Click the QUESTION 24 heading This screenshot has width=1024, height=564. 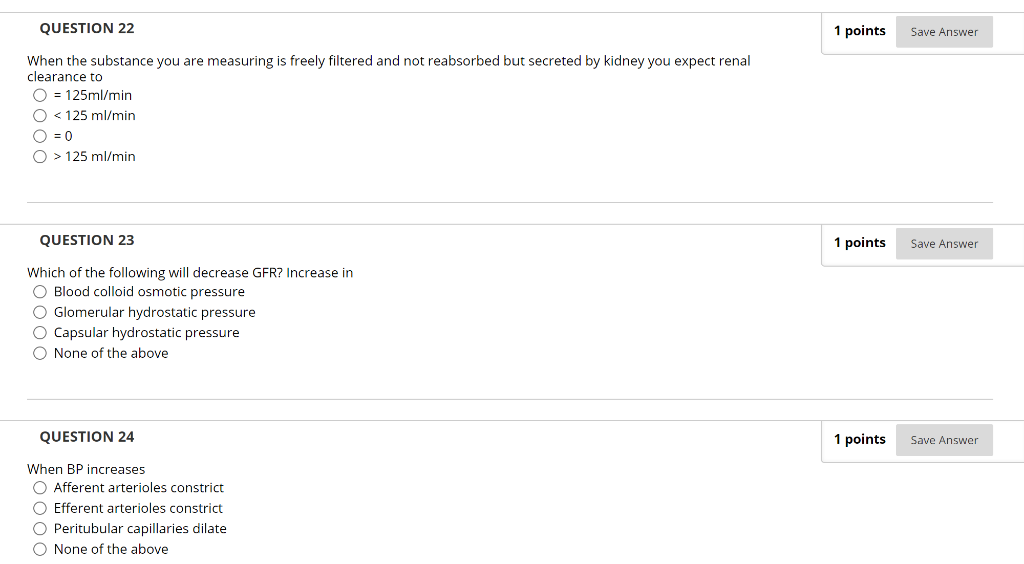(87, 437)
